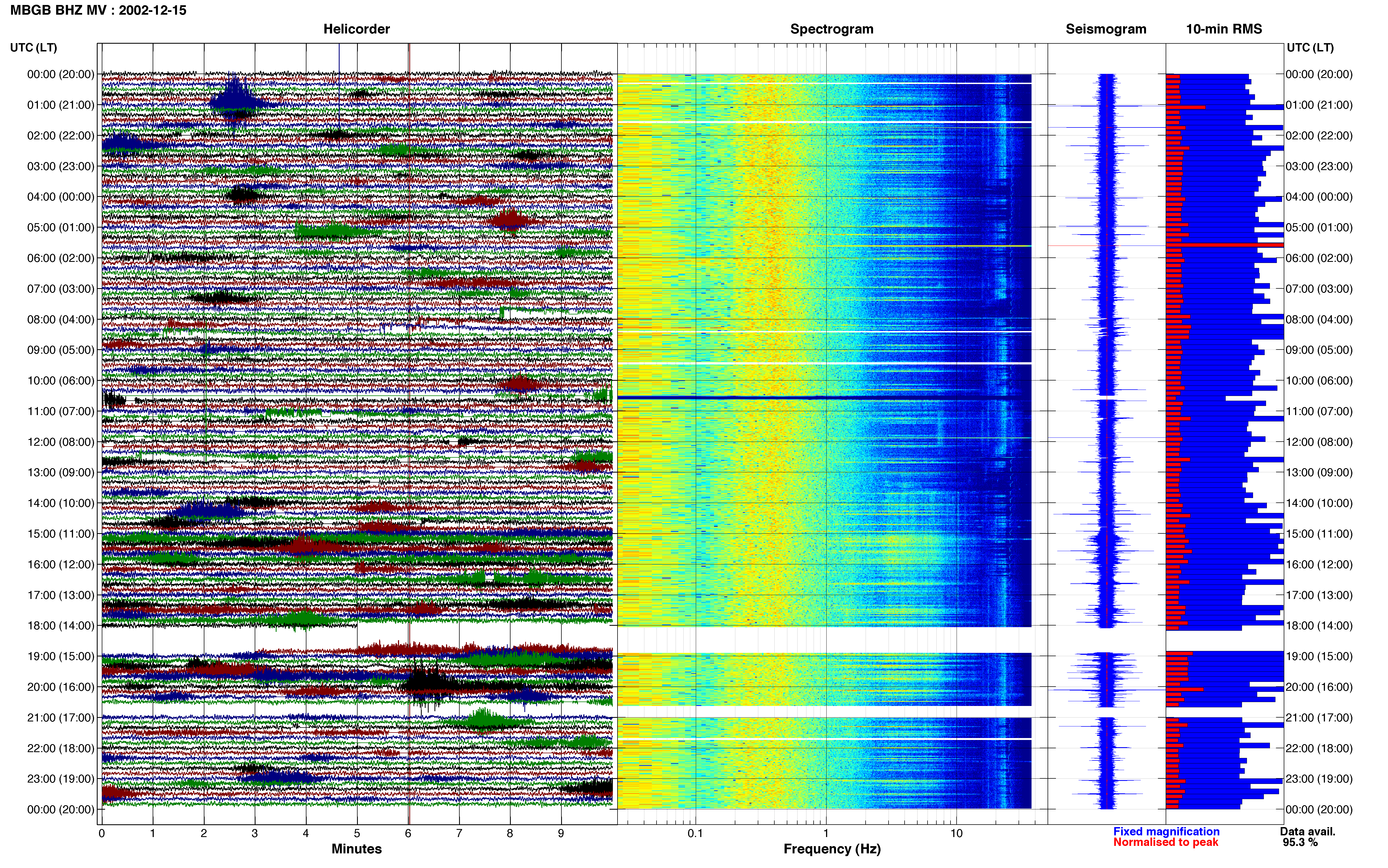Click the 14:00 (10:00) label on the right axis

click(1319, 504)
